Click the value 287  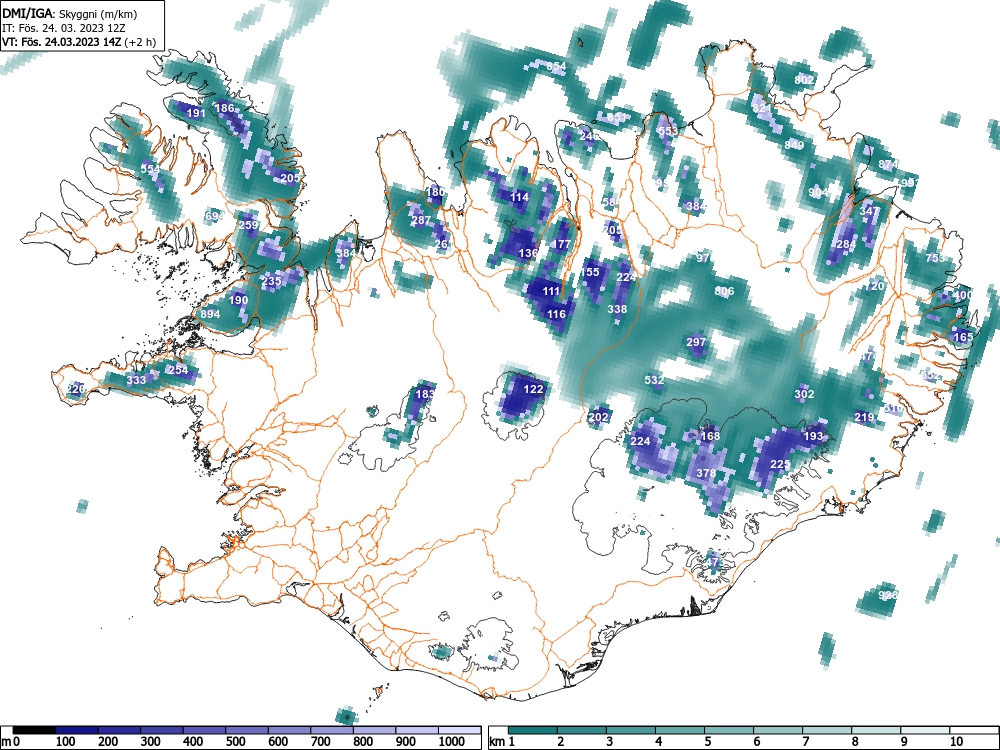pyautogui.click(x=421, y=221)
